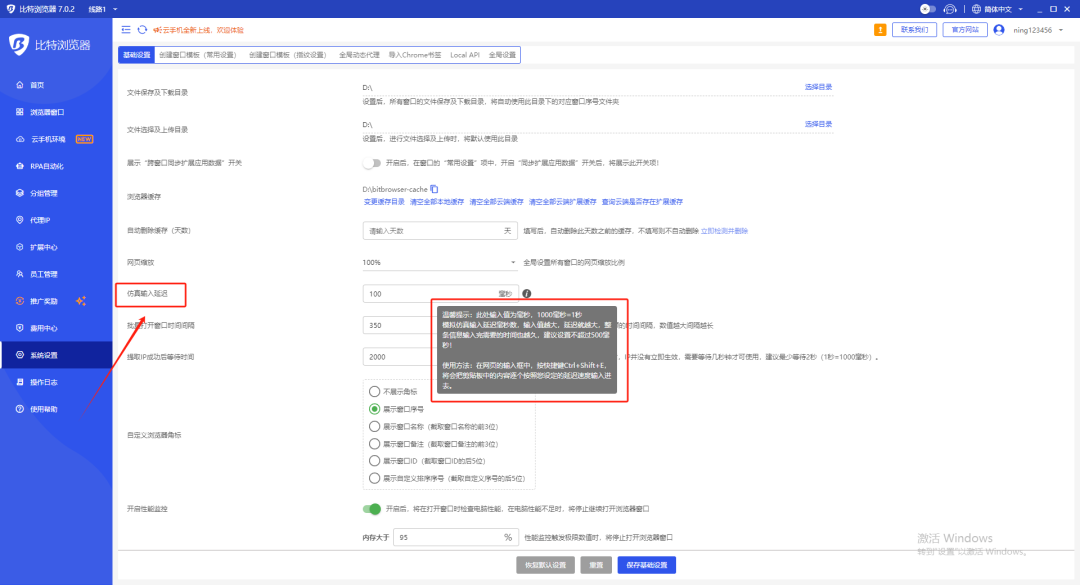
Task: Open 代理IP page from the sidebar
Action: 40,220
